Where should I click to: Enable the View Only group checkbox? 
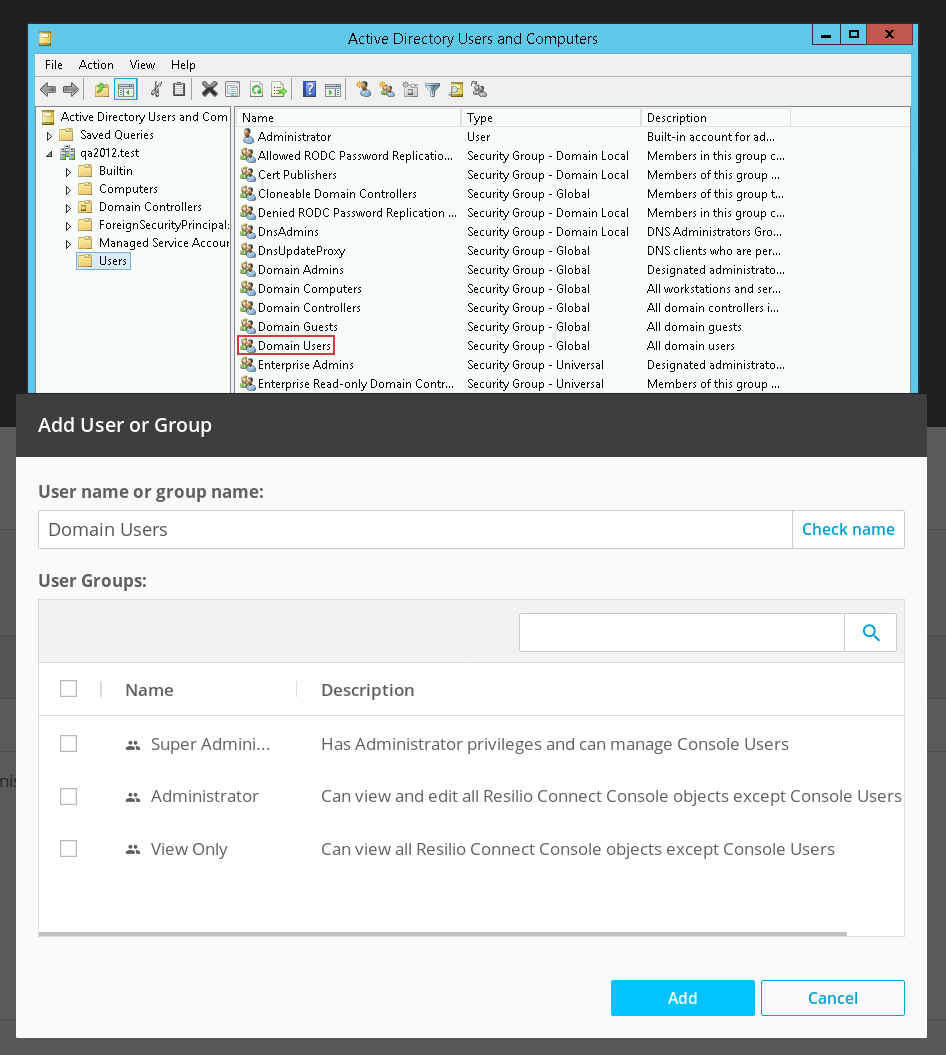(69, 849)
